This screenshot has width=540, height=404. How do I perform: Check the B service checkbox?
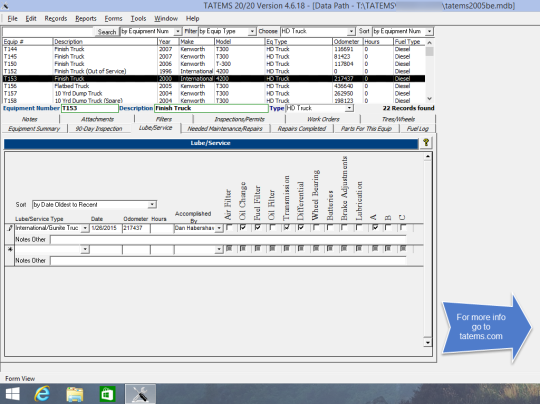point(388,228)
